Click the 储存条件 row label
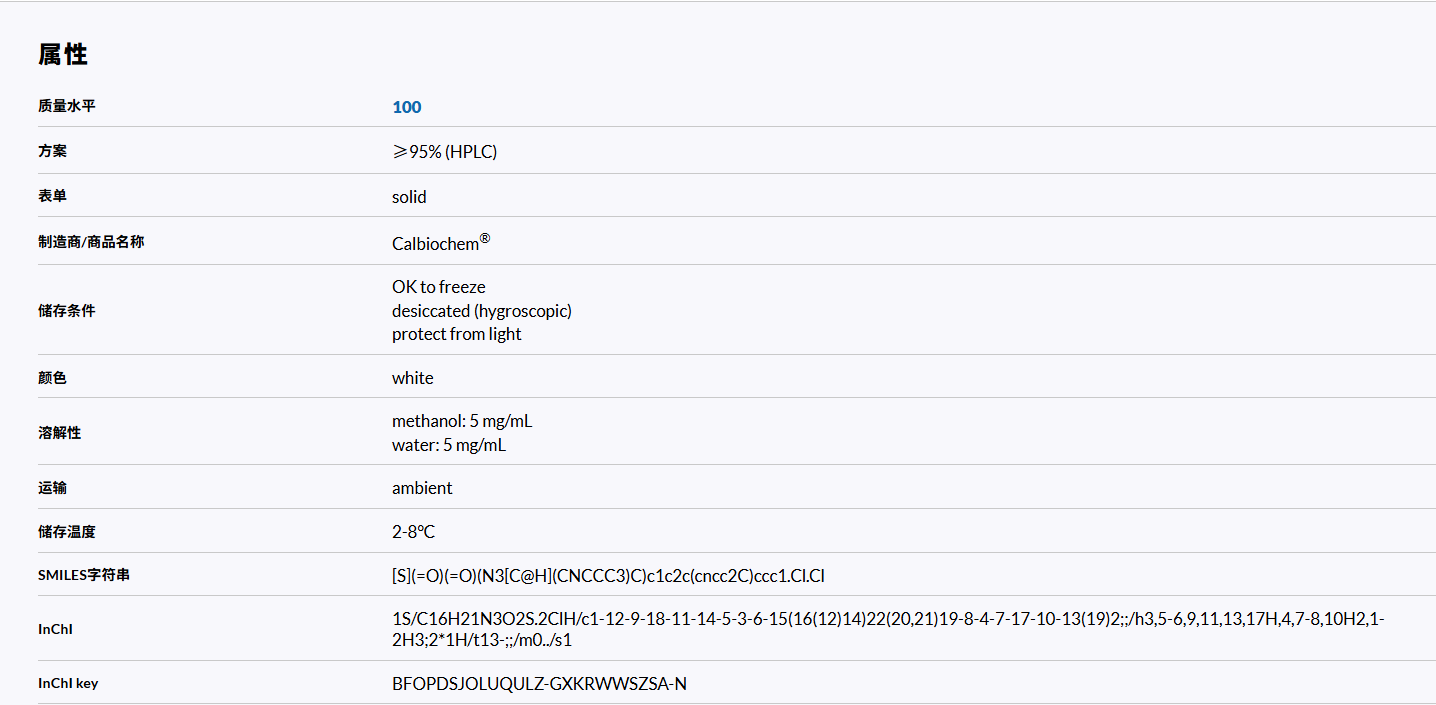 67,310
